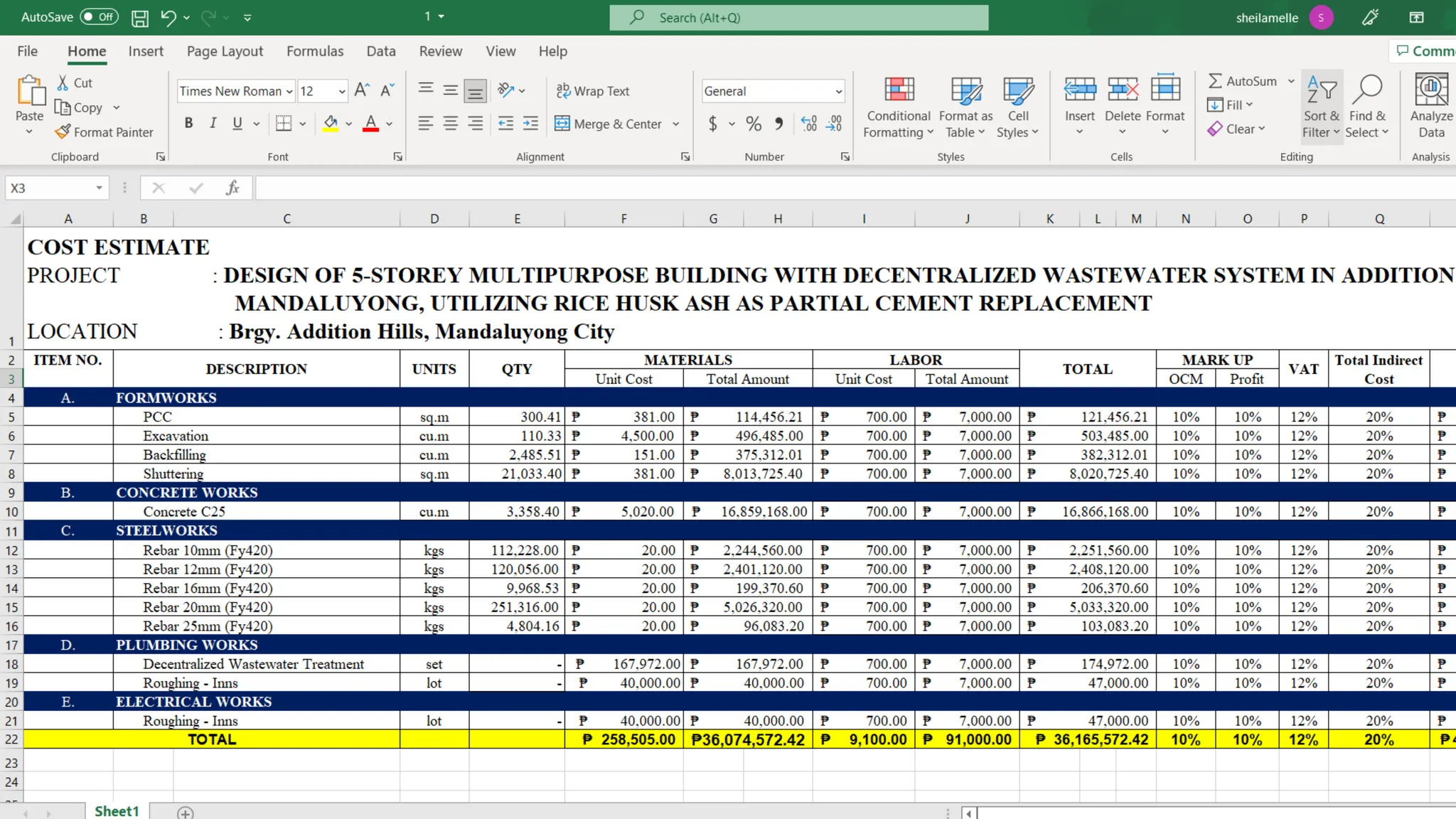Click the Insert Function fx icon
The width and height of the screenshot is (1456, 819).
(232, 188)
